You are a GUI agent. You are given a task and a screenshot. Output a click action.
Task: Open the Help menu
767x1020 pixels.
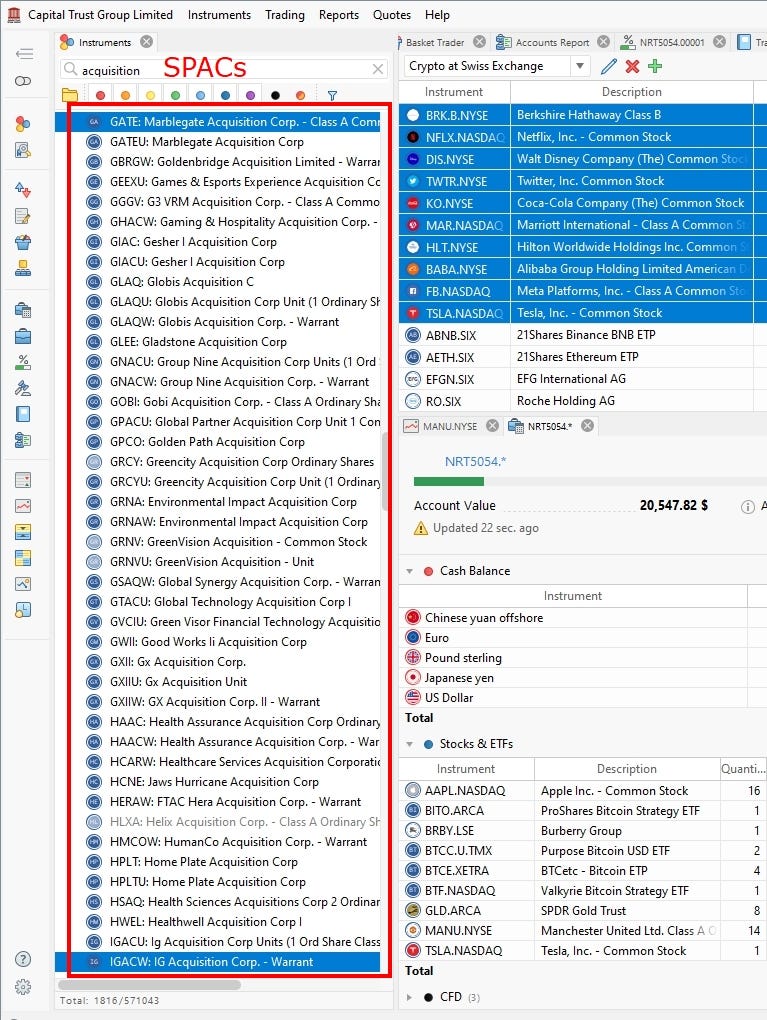pos(437,14)
